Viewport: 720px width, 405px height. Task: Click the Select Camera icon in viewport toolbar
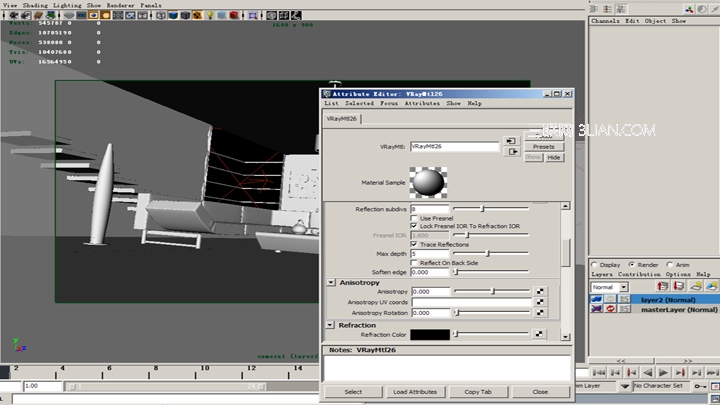coord(13,15)
